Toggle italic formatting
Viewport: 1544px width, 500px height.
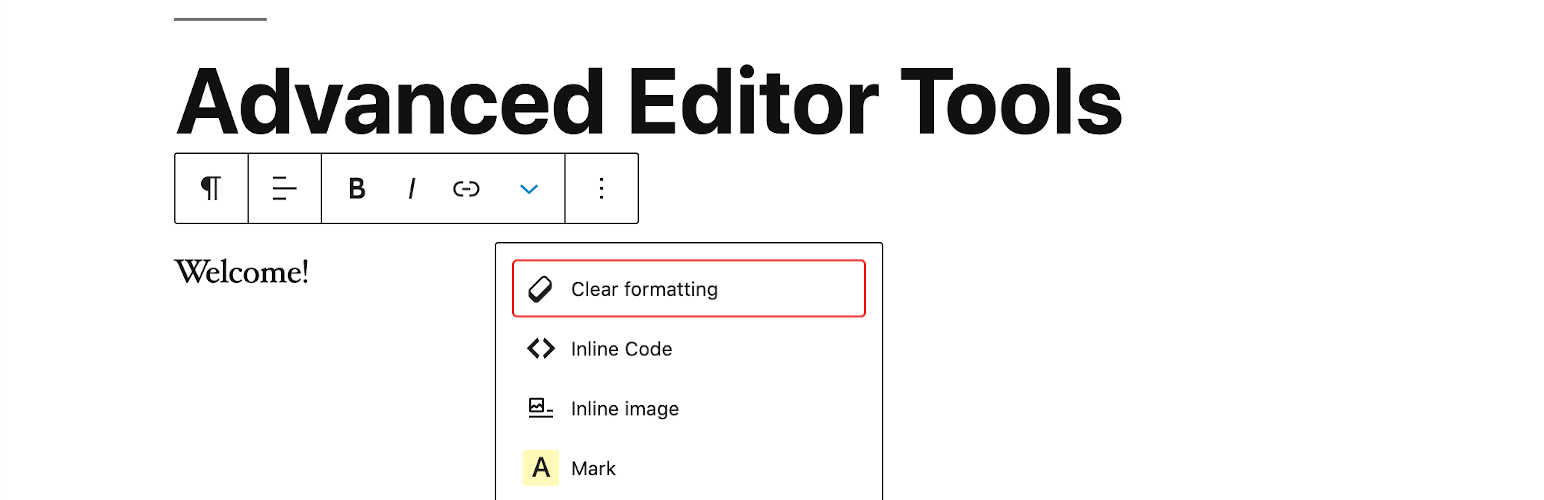click(411, 188)
